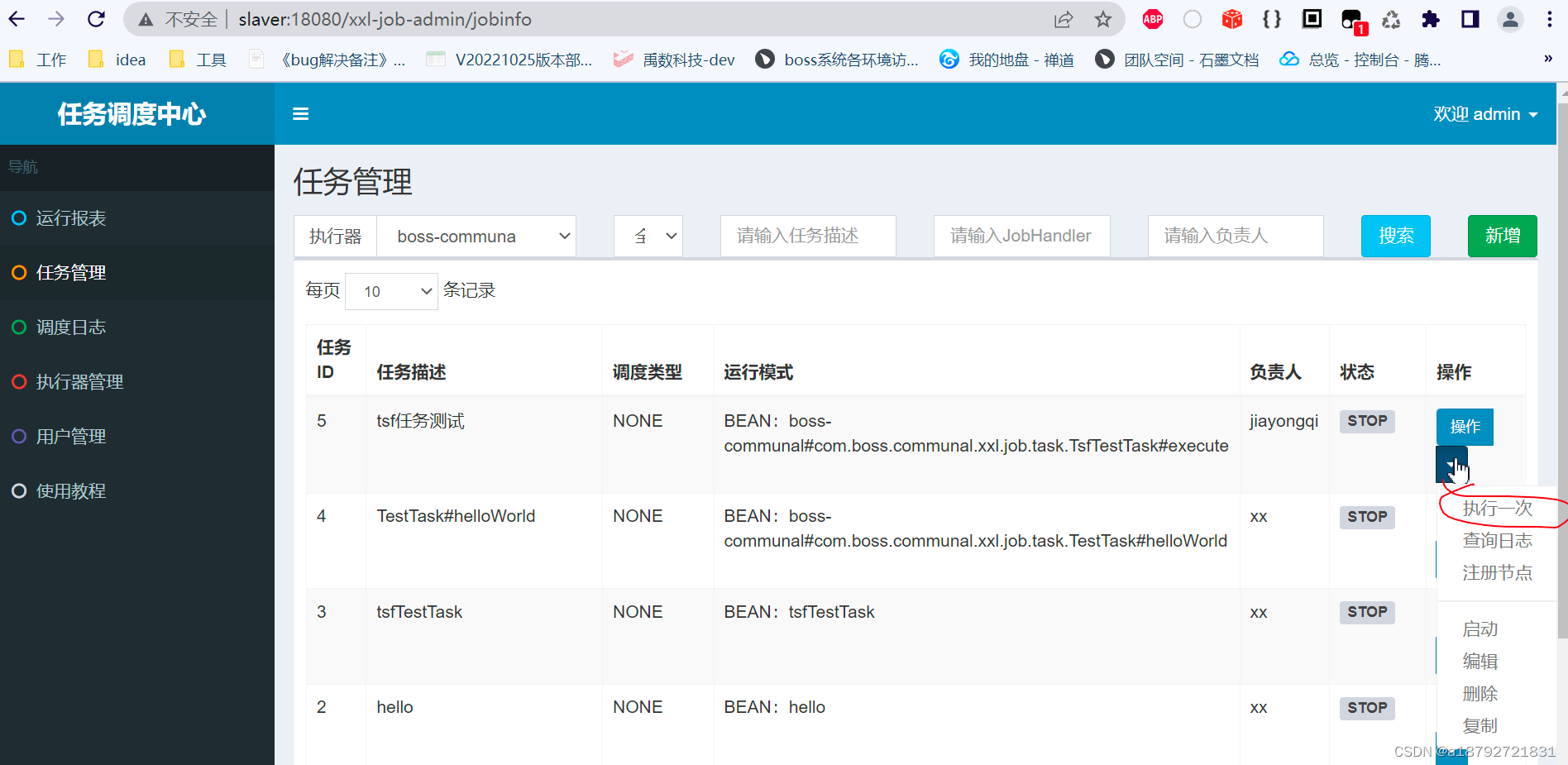Click the page vertical scrollbar
The image size is (1568, 765).
[x=1562, y=372]
